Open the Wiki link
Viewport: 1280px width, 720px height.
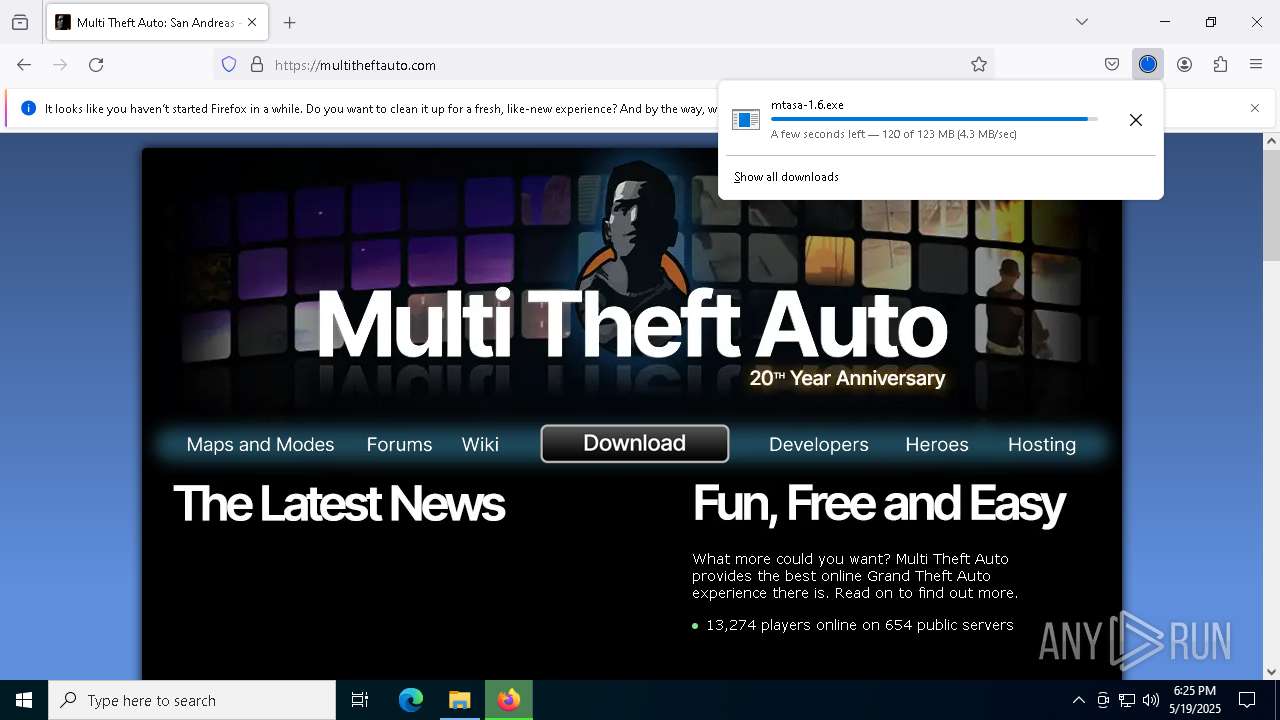(480, 445)
